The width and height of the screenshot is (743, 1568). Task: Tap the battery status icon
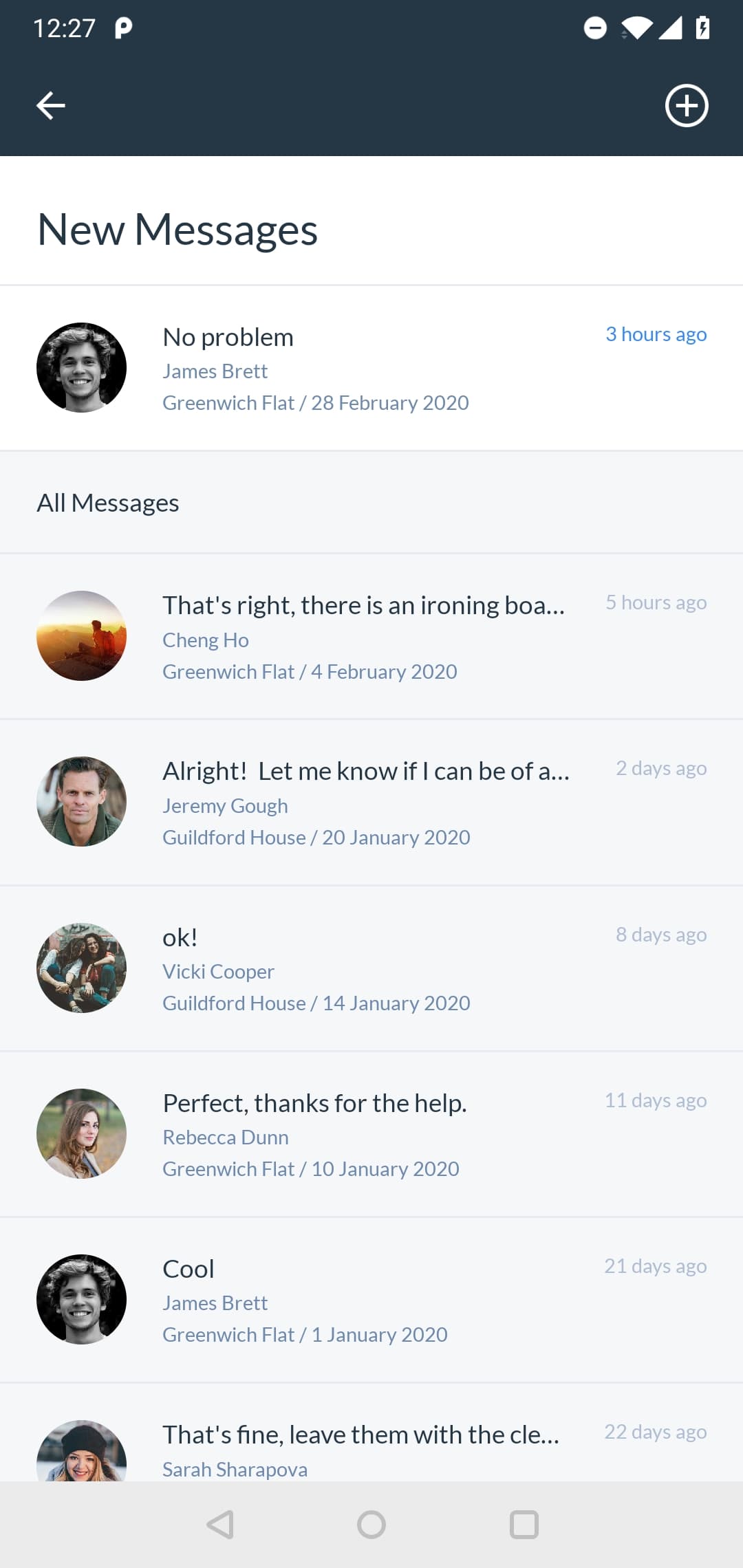(x=702, y=28)
